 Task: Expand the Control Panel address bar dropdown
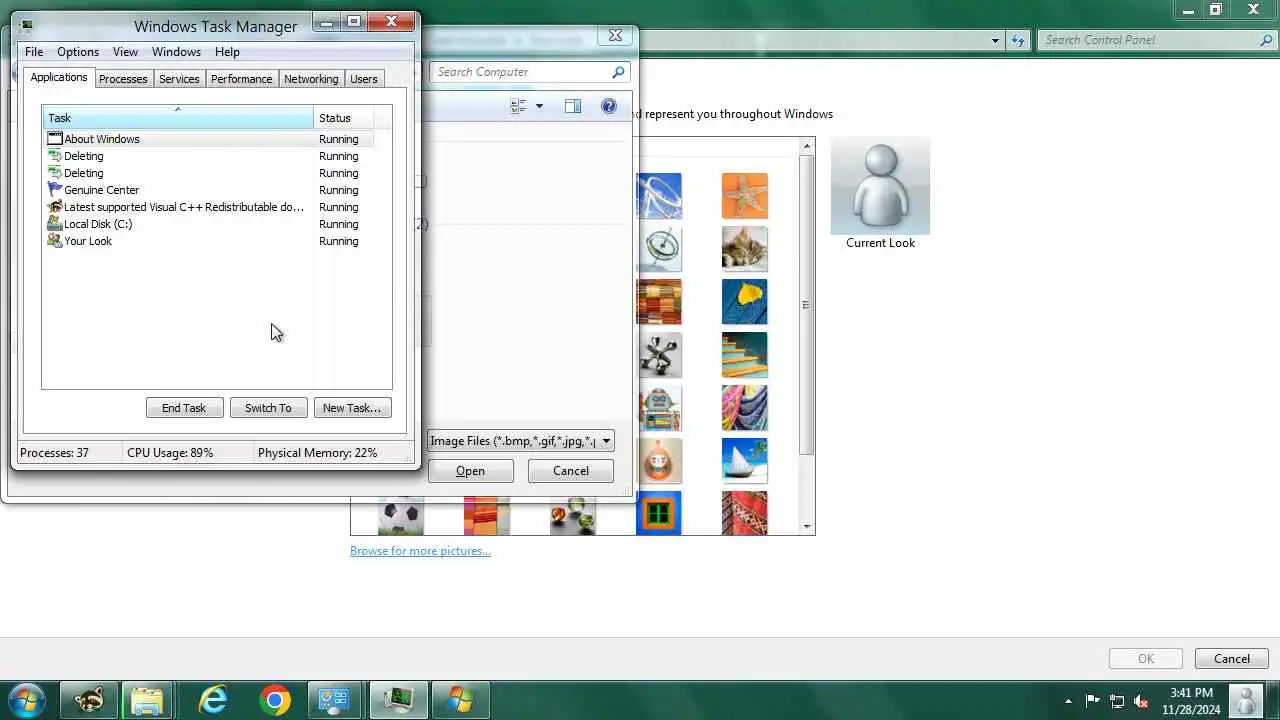[x=995, y=40]
